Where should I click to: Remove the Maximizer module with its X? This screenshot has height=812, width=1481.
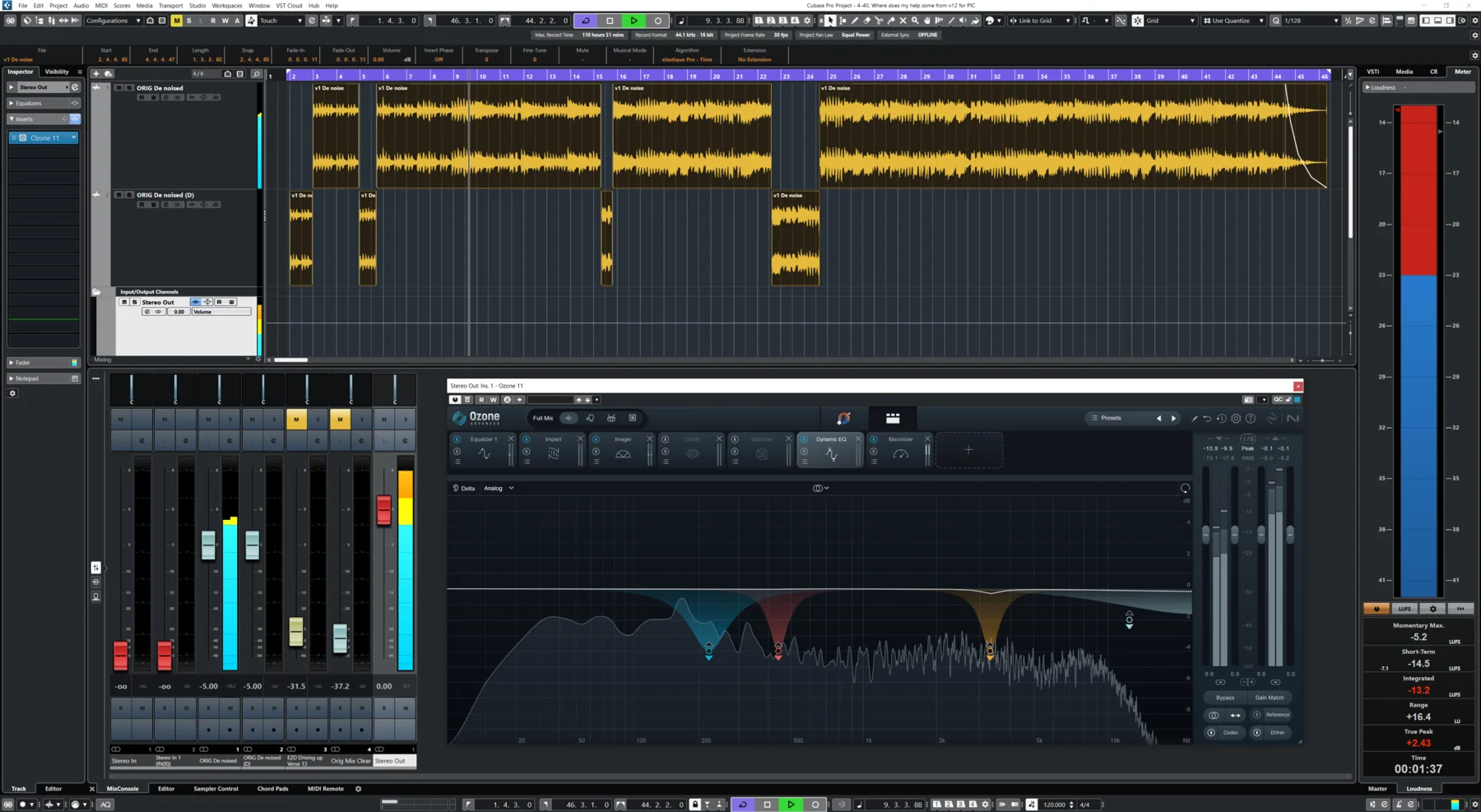pyautogui.click(x=927, y=438)
